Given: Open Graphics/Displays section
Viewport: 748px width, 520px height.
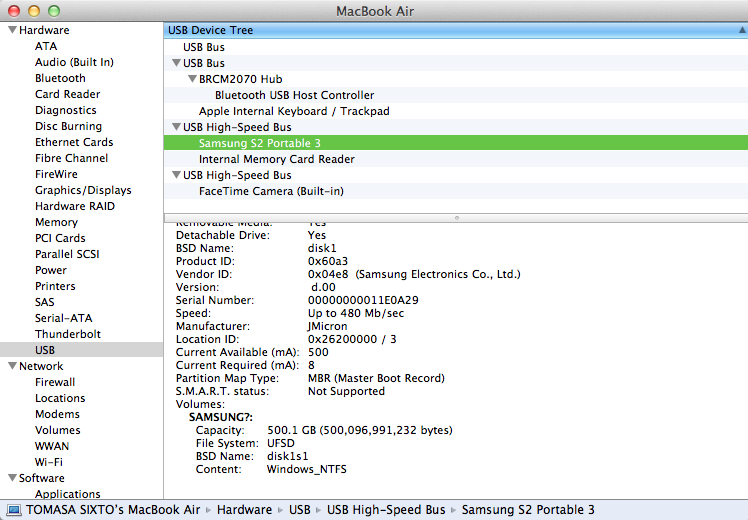Looking at the screenshot, I should pyautogui.click(x=83, y=190).
